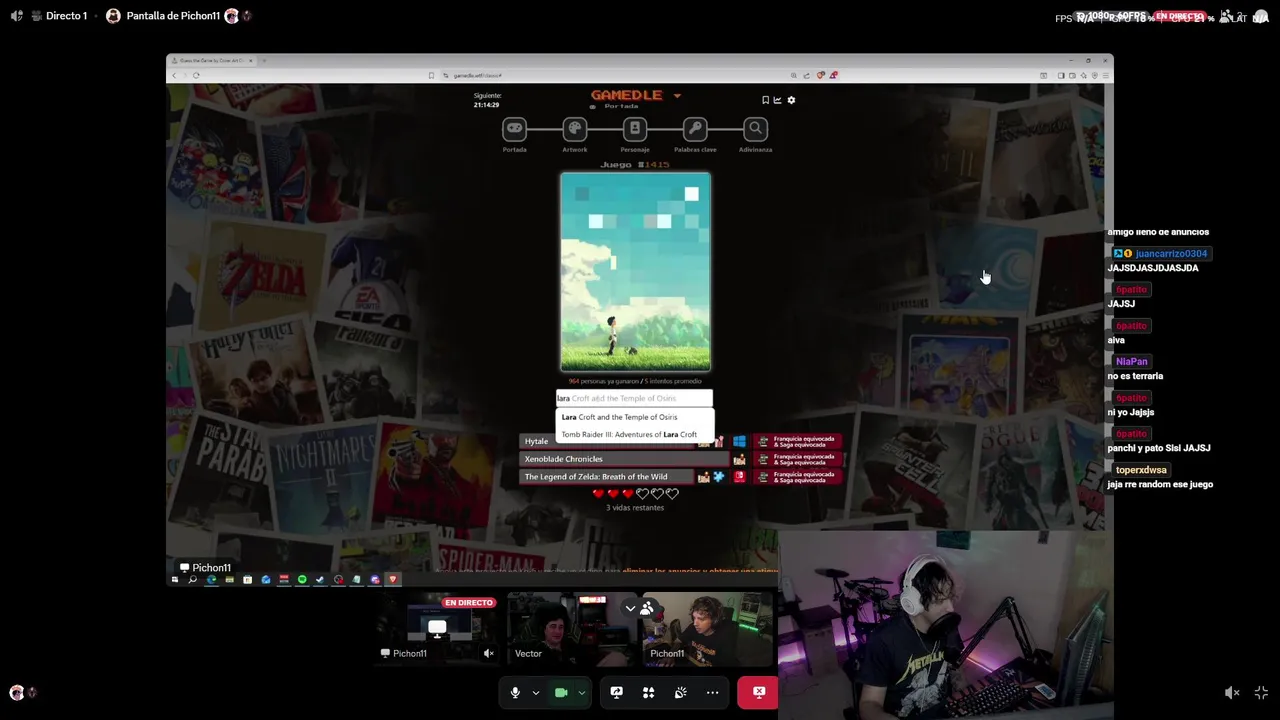The image size is (1280, 720).
Task: Open Microsoft Edge in the streamed taskbar
Action: (211, 579)
